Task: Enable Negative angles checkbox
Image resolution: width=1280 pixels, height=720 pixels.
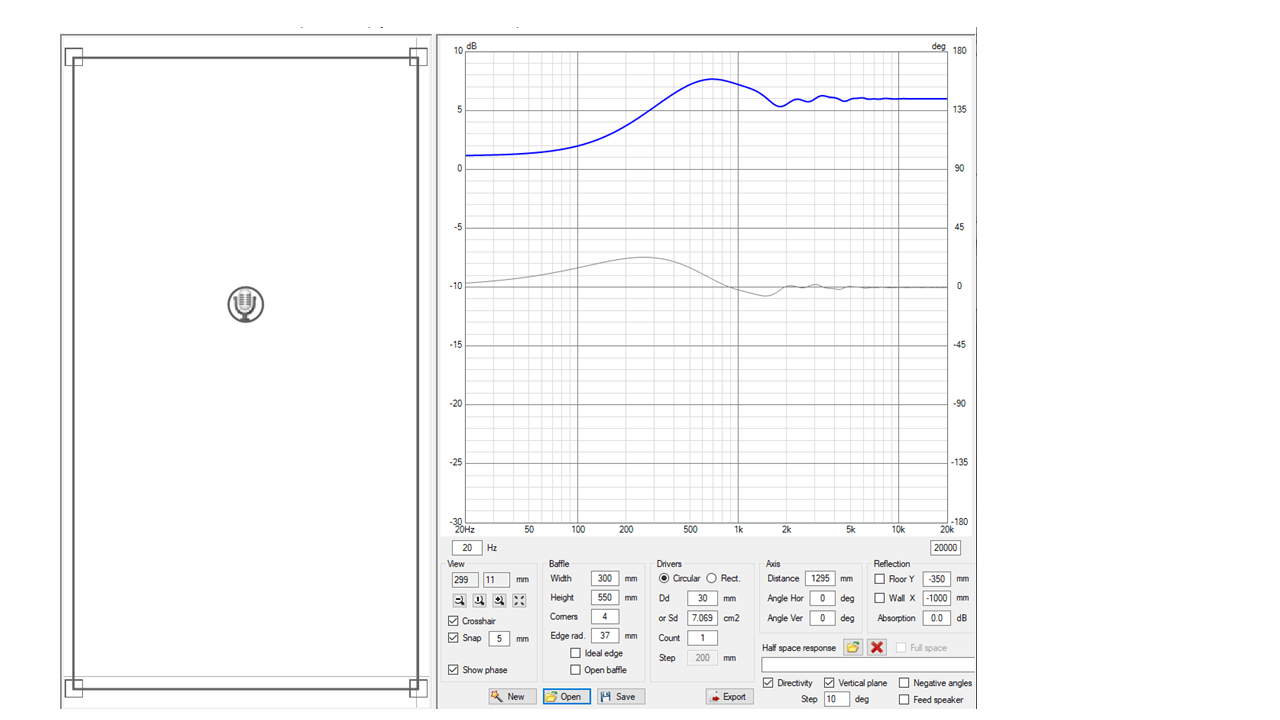Action: [x=904, y=683]
